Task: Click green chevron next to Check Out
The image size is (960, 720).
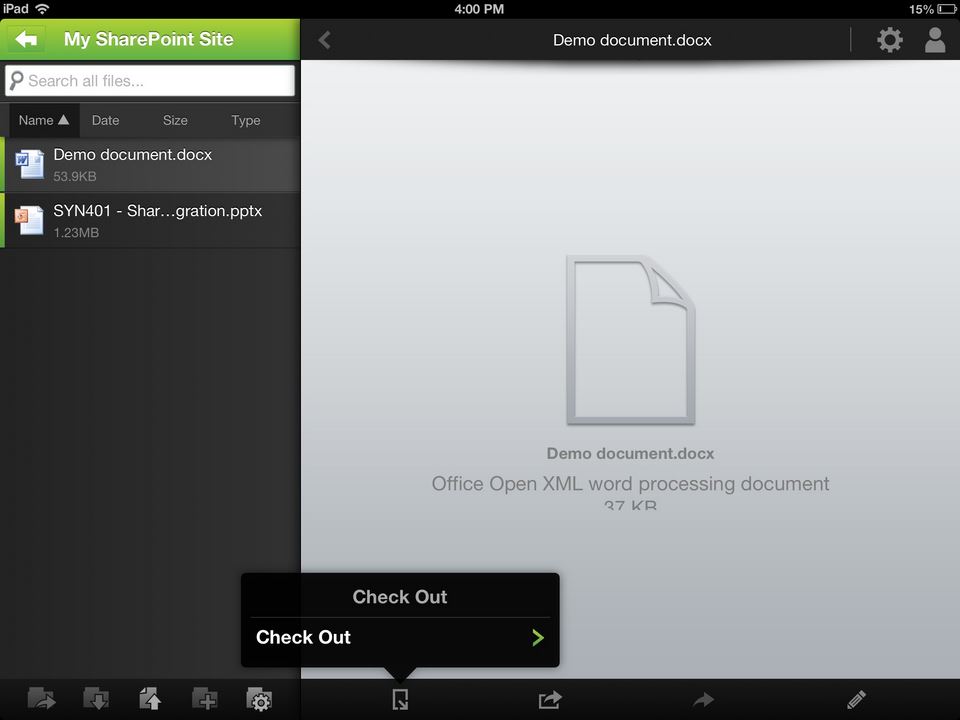Action: pos(538,638)
